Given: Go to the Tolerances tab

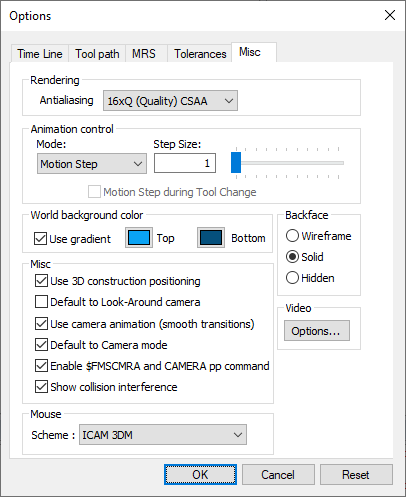Looking at the screenshot, I should click(x=200, y=54).
